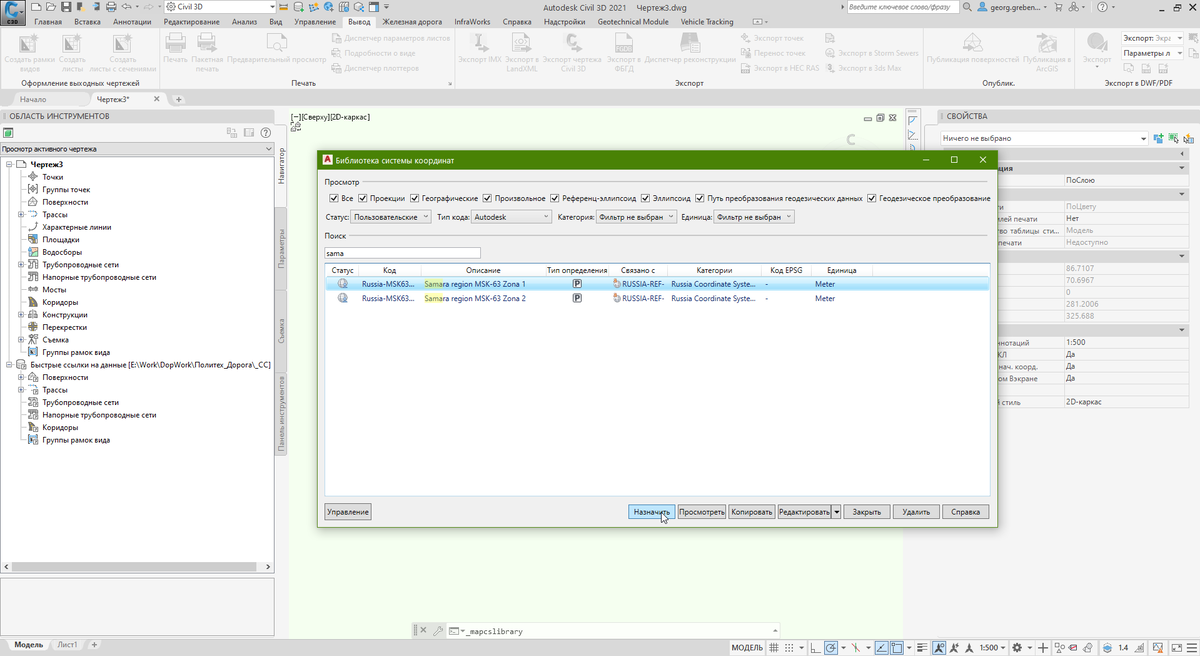Open the Категория filter dropdown

click(x=636, y=216)
